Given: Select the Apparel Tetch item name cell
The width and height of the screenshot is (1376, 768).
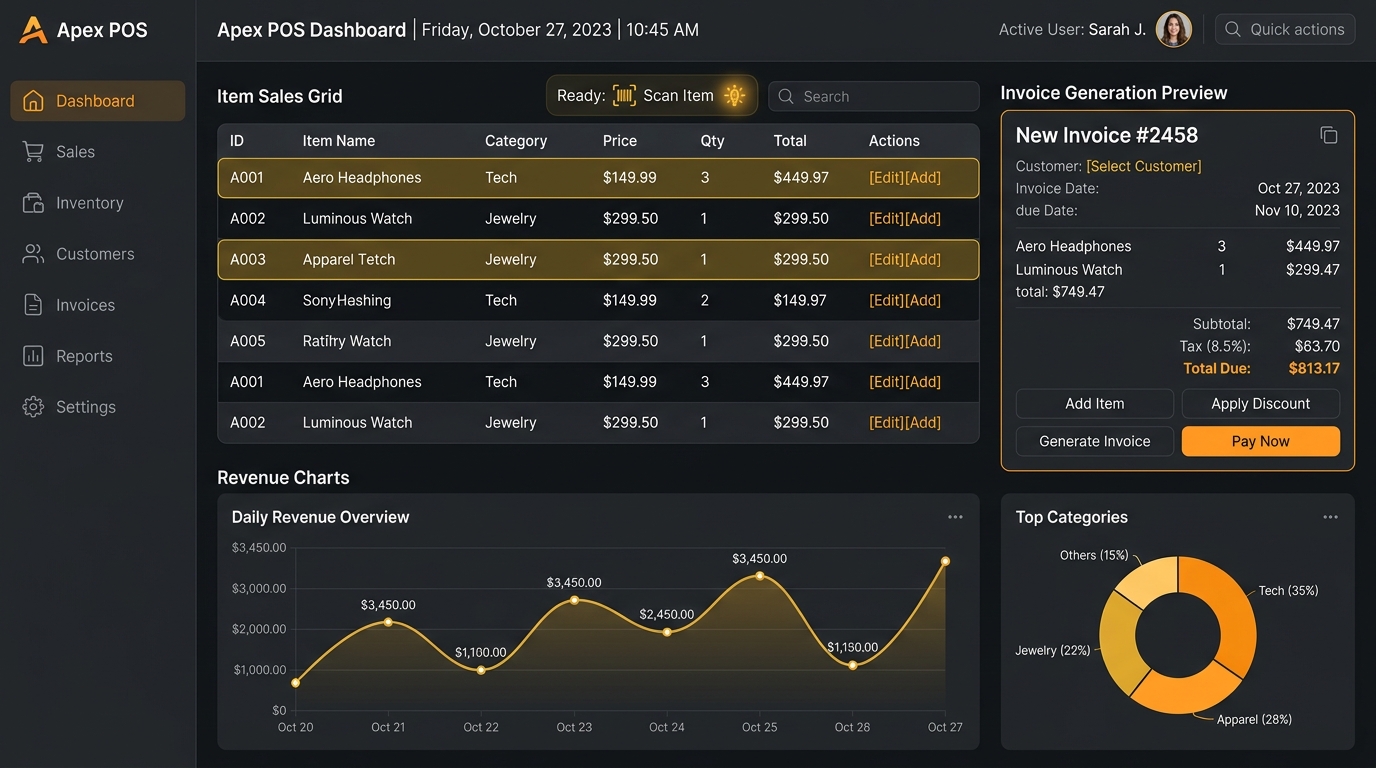Looking at the screenshot, I should (349, 259).
